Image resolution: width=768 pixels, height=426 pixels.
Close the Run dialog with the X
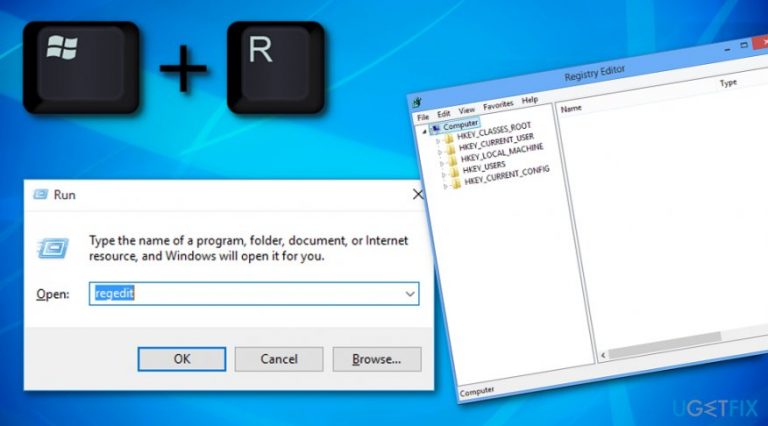click(x=418, y=194)
